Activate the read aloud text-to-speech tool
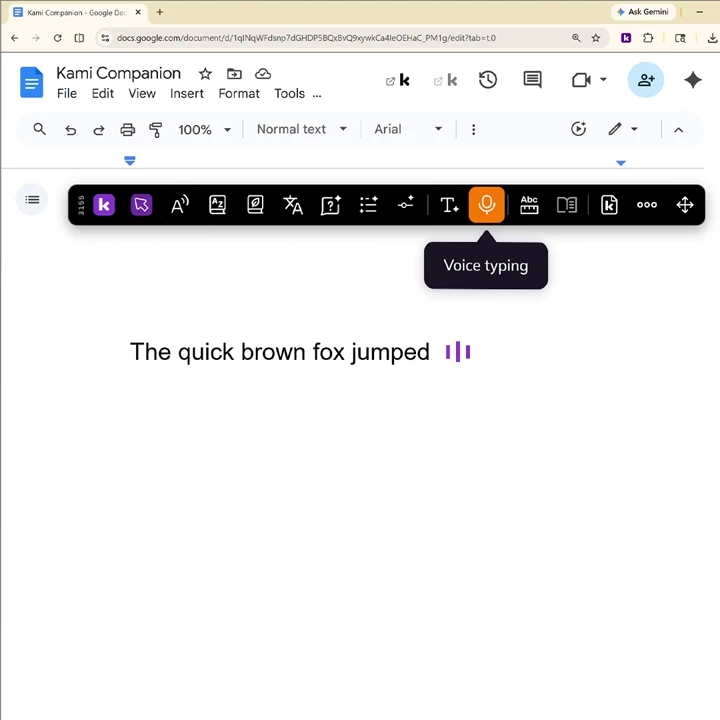Viewport: 720px width, 720px height. tap(180, 205)
